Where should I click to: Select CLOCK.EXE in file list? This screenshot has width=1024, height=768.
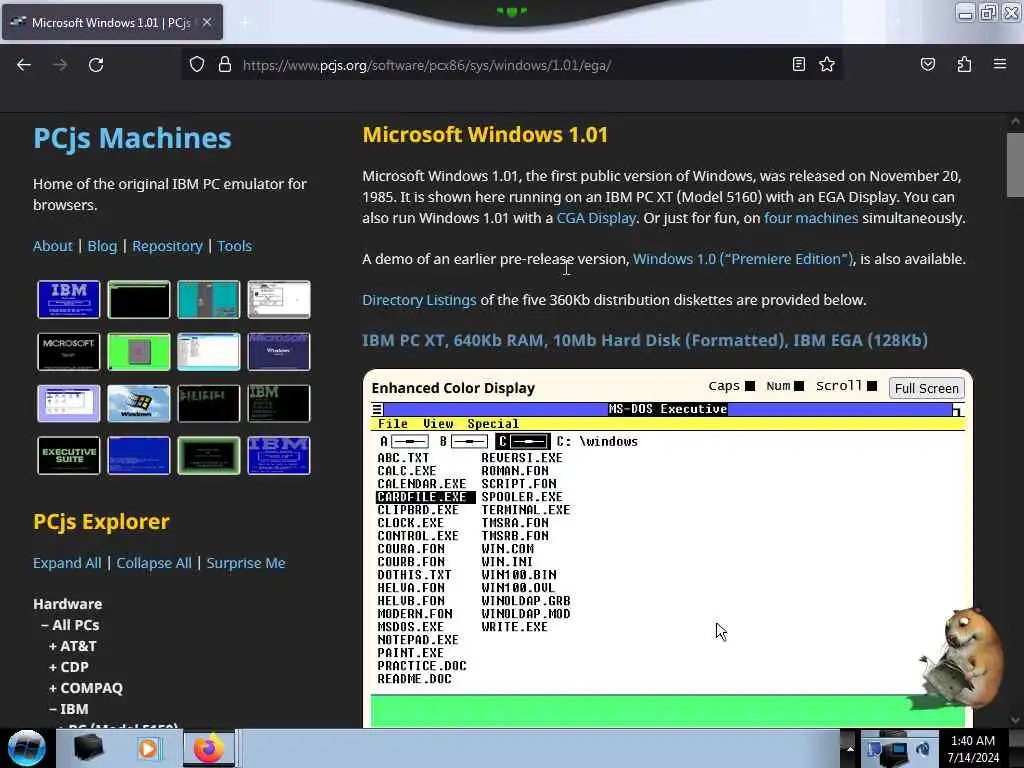click(410, 523)
